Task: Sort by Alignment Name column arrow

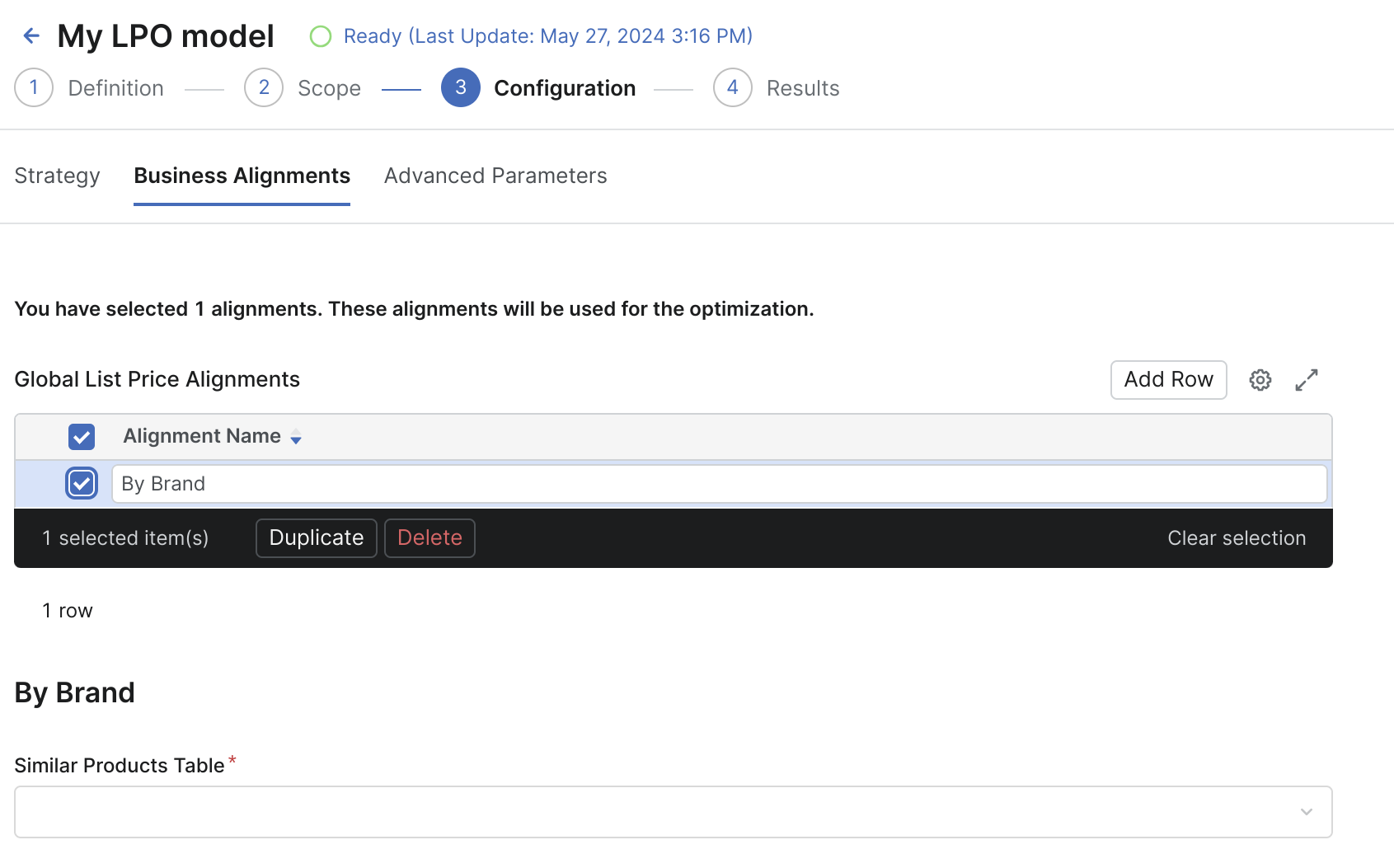Action: 296,438
